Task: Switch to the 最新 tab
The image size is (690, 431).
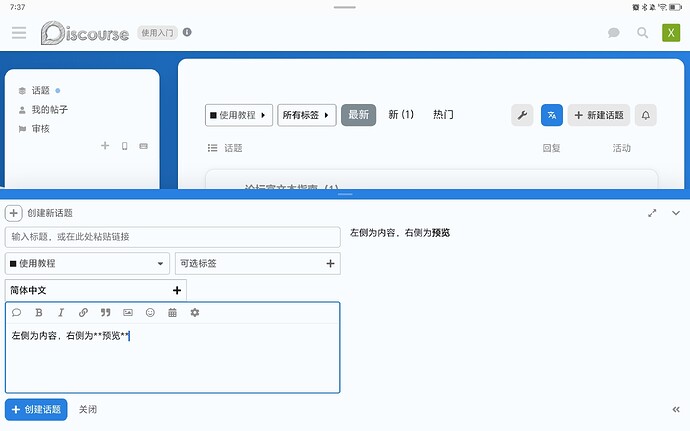Action: [x=359, y=115]
